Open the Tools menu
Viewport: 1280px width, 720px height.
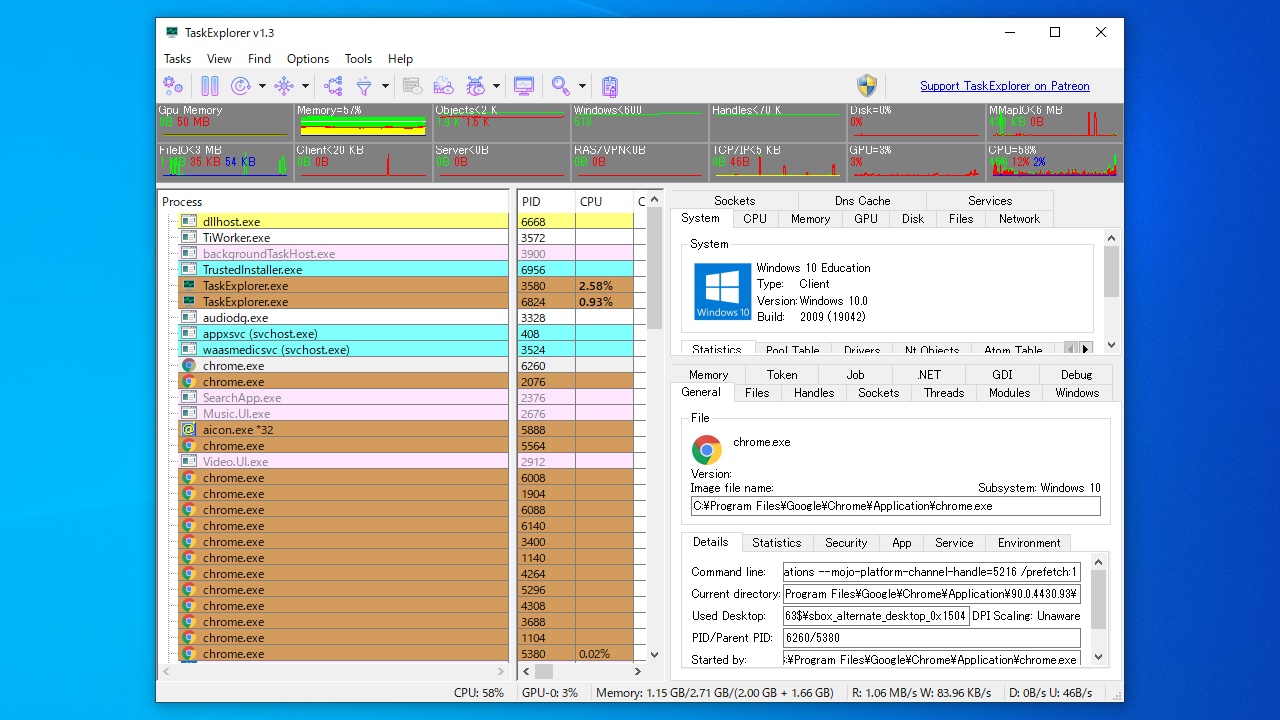click(x=358, y=59)
